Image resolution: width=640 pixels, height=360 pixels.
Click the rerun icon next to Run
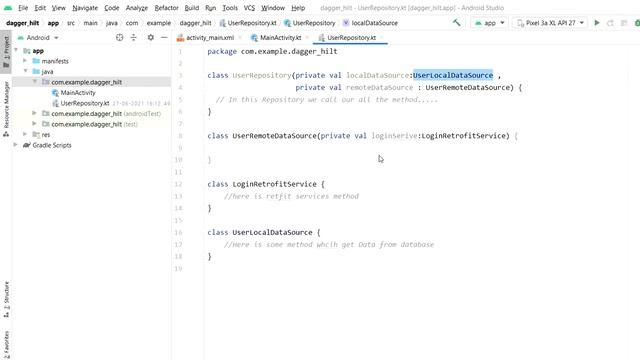[x=610, y=23]
